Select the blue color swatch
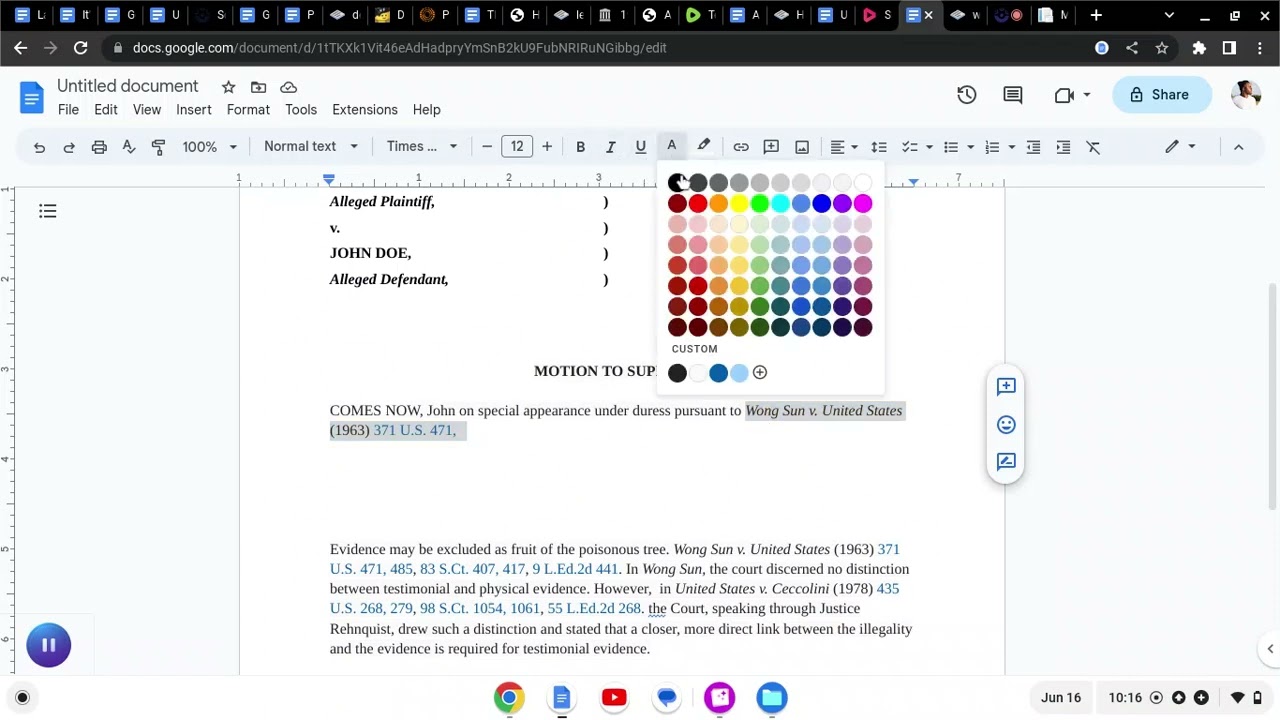Viewport: 1280px width, 720px height. (x=822, y=204)
